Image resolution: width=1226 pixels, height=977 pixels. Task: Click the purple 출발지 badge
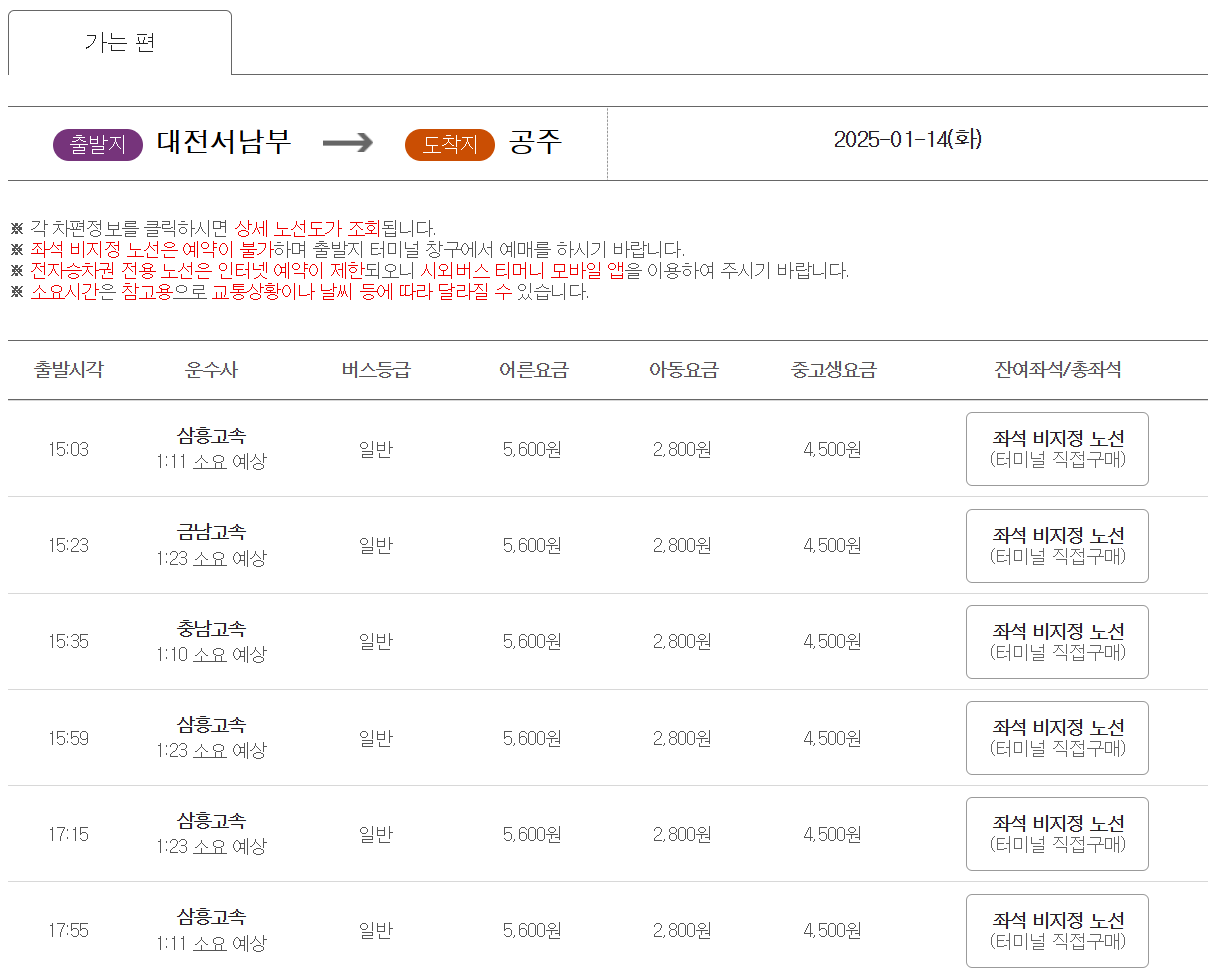[x=98, y=144]
